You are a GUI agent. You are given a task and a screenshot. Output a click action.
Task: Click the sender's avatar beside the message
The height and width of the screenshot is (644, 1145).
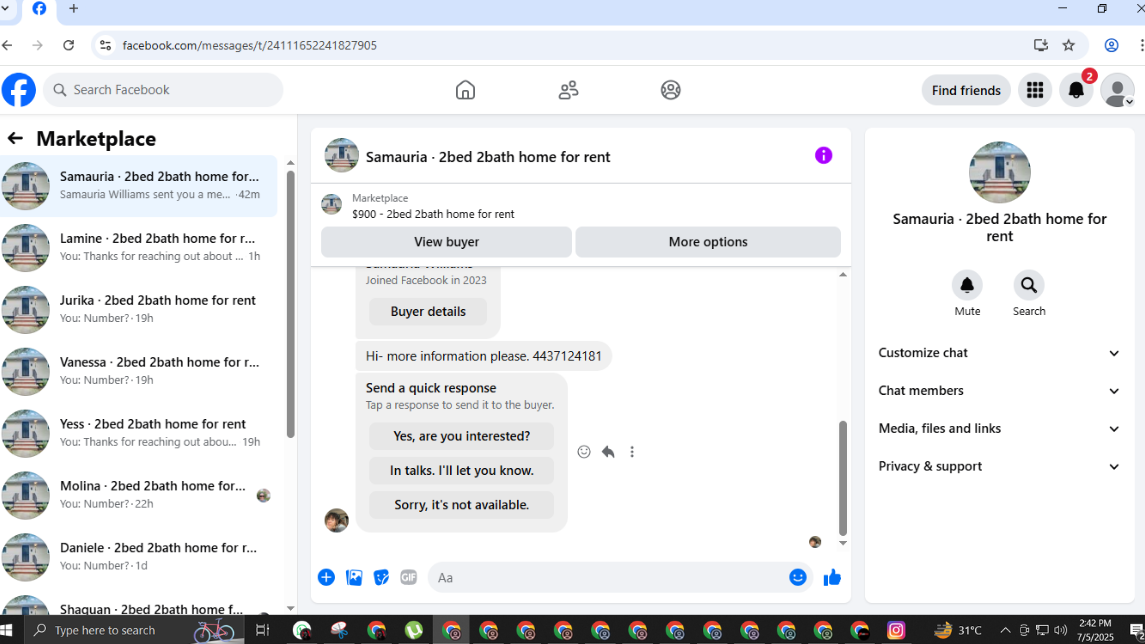pyautogui.click(x=336, y=520)
